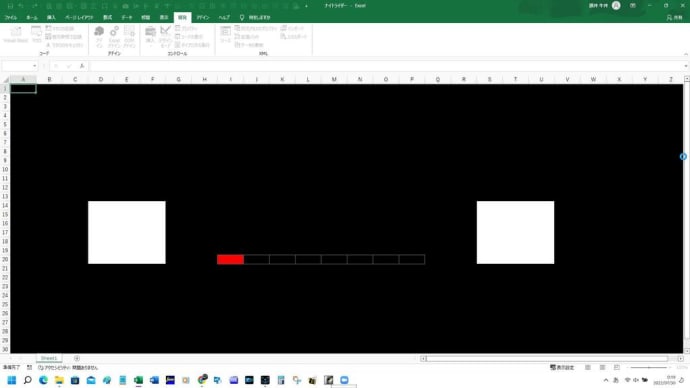Open Ribbon Display Options
The height and width of the screenshot is (388, 690).
pos(632,6)
